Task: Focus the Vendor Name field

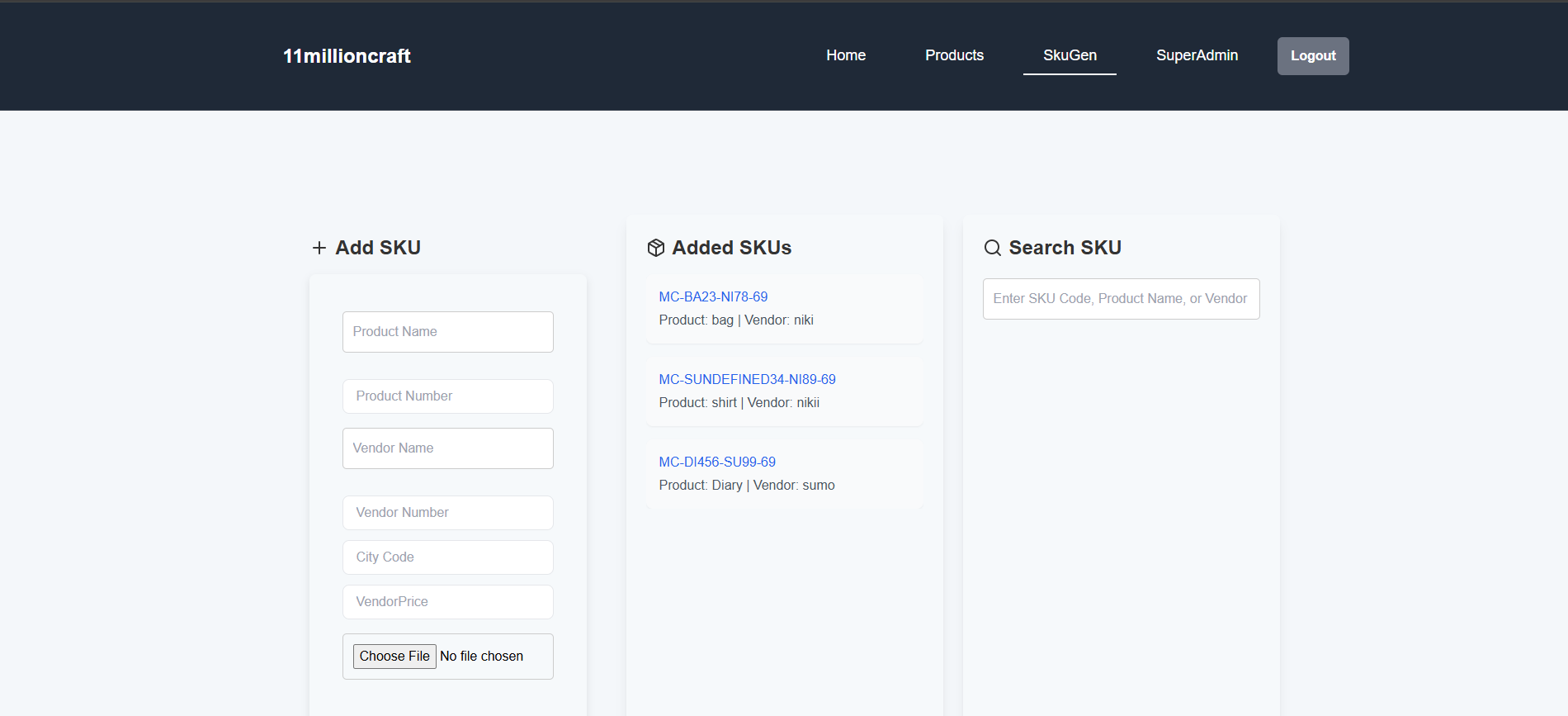Action: click(447, 448)
